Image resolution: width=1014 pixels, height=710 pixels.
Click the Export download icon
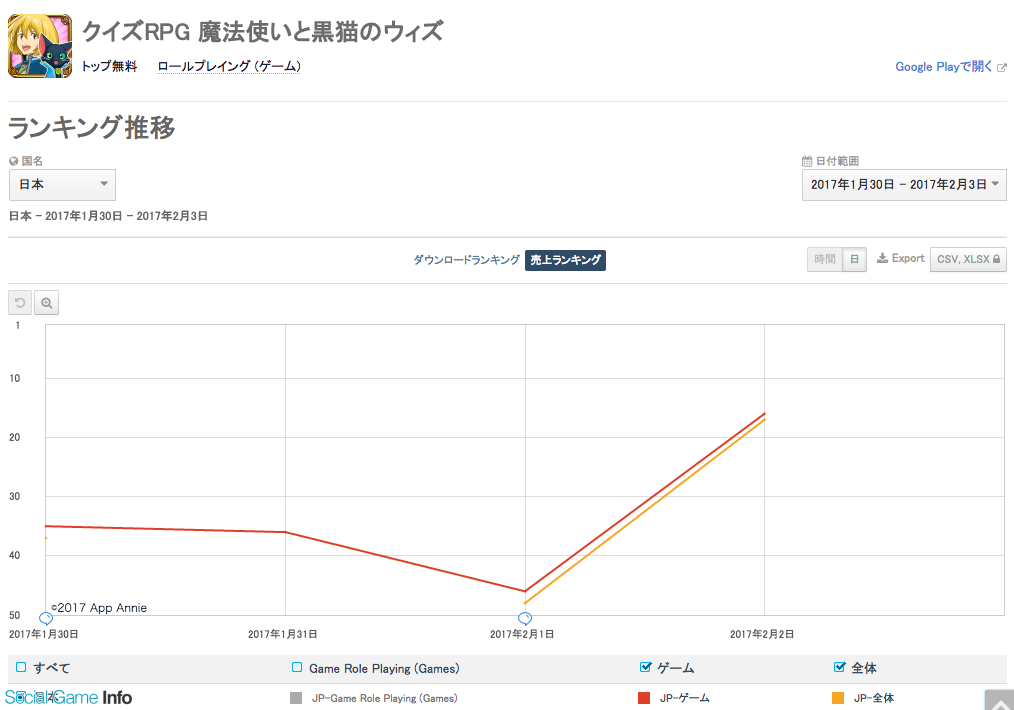[x=882, y=259]
